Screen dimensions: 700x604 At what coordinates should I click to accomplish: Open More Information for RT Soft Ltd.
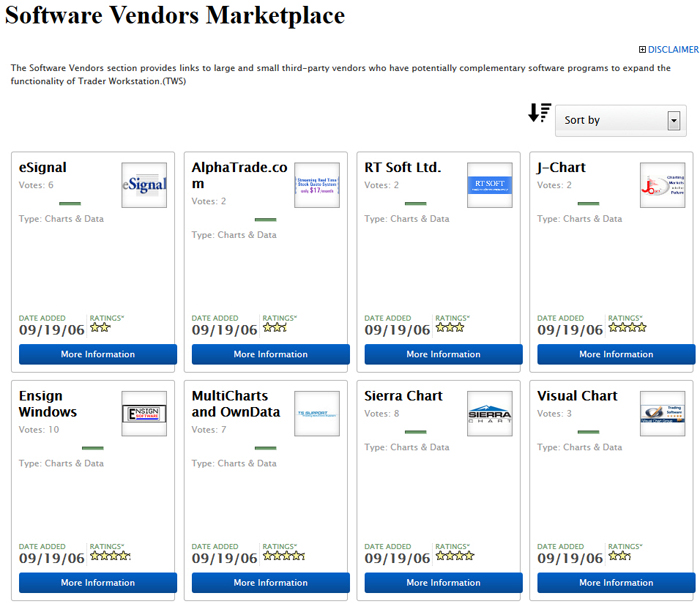click(443, 354)
